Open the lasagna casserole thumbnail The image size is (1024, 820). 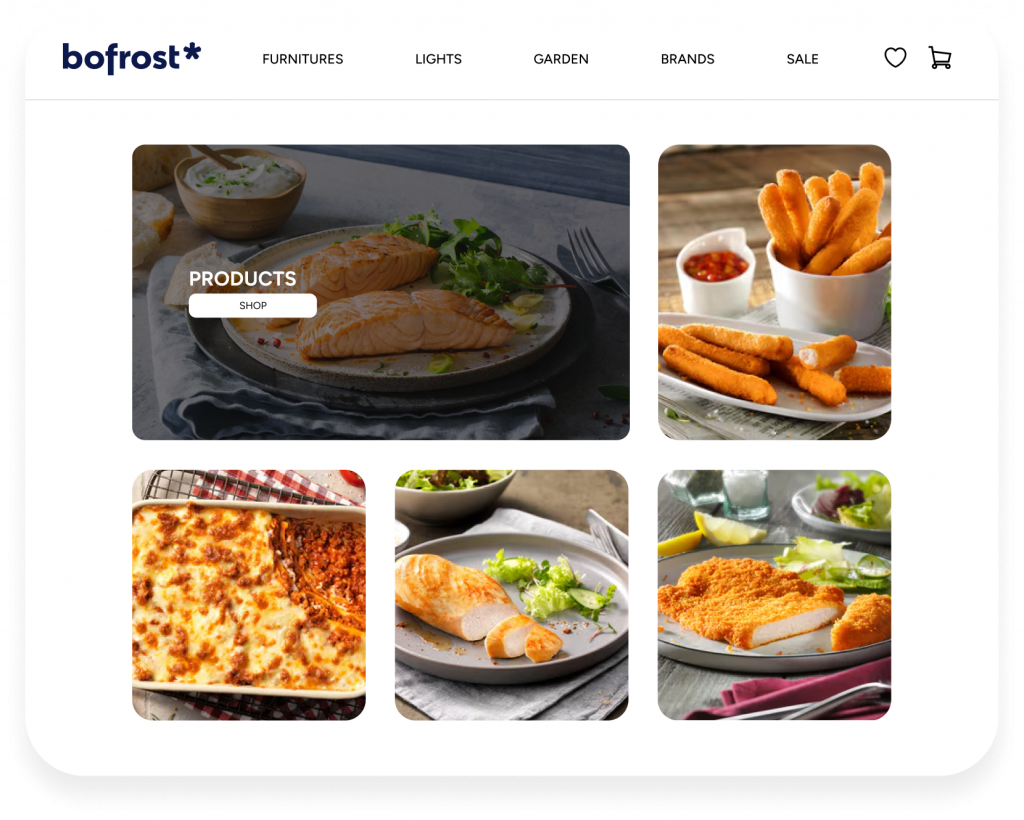[x=249, y=595]
